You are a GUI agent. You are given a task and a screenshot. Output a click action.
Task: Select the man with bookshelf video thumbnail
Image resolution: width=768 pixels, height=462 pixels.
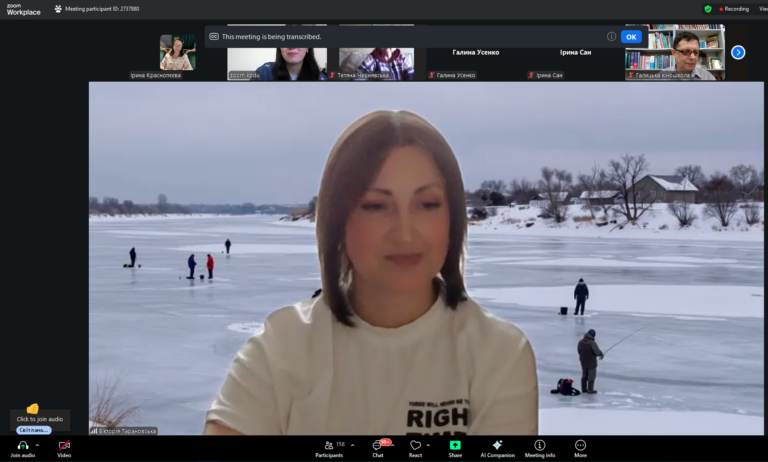point(675,52)
